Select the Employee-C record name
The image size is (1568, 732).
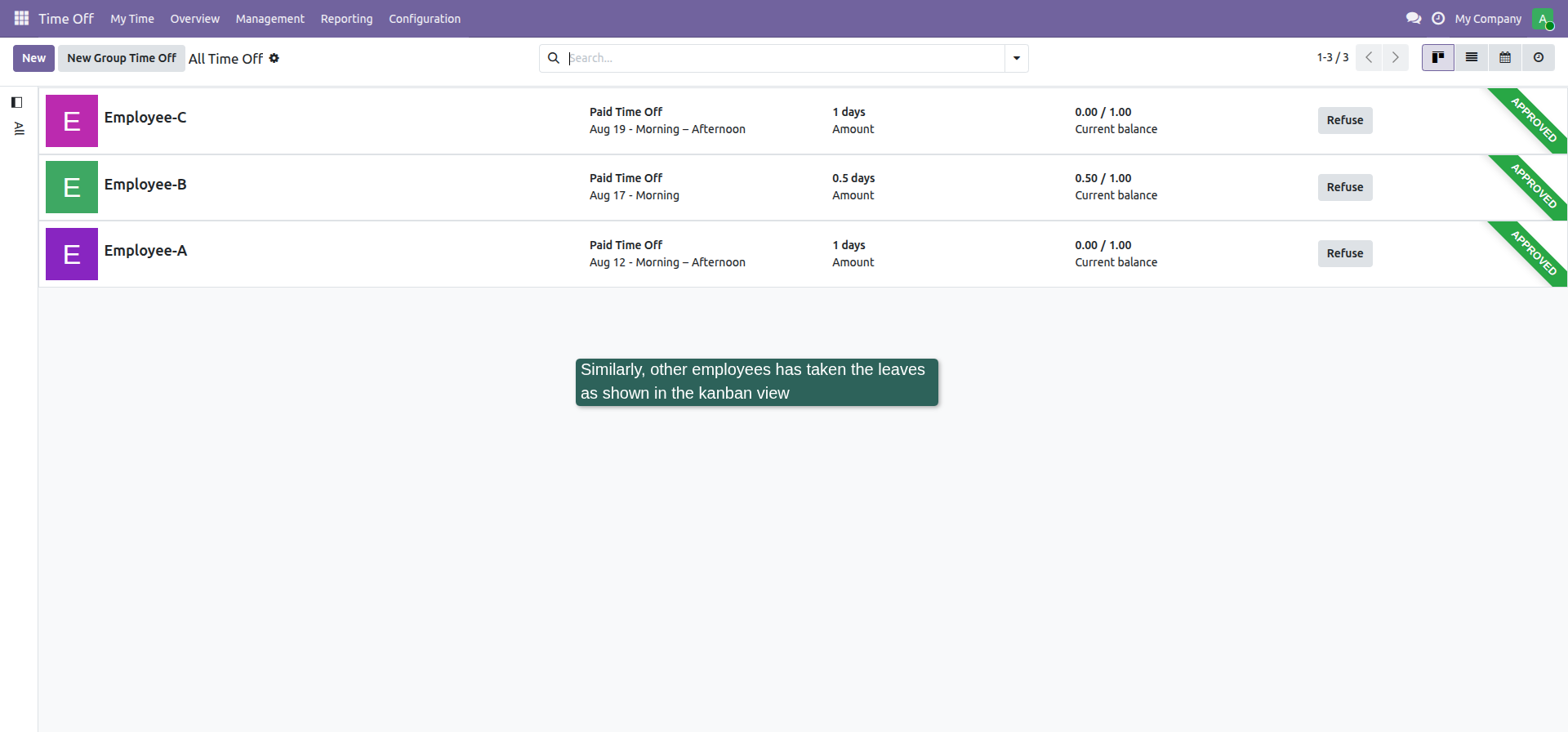[145, 117]
